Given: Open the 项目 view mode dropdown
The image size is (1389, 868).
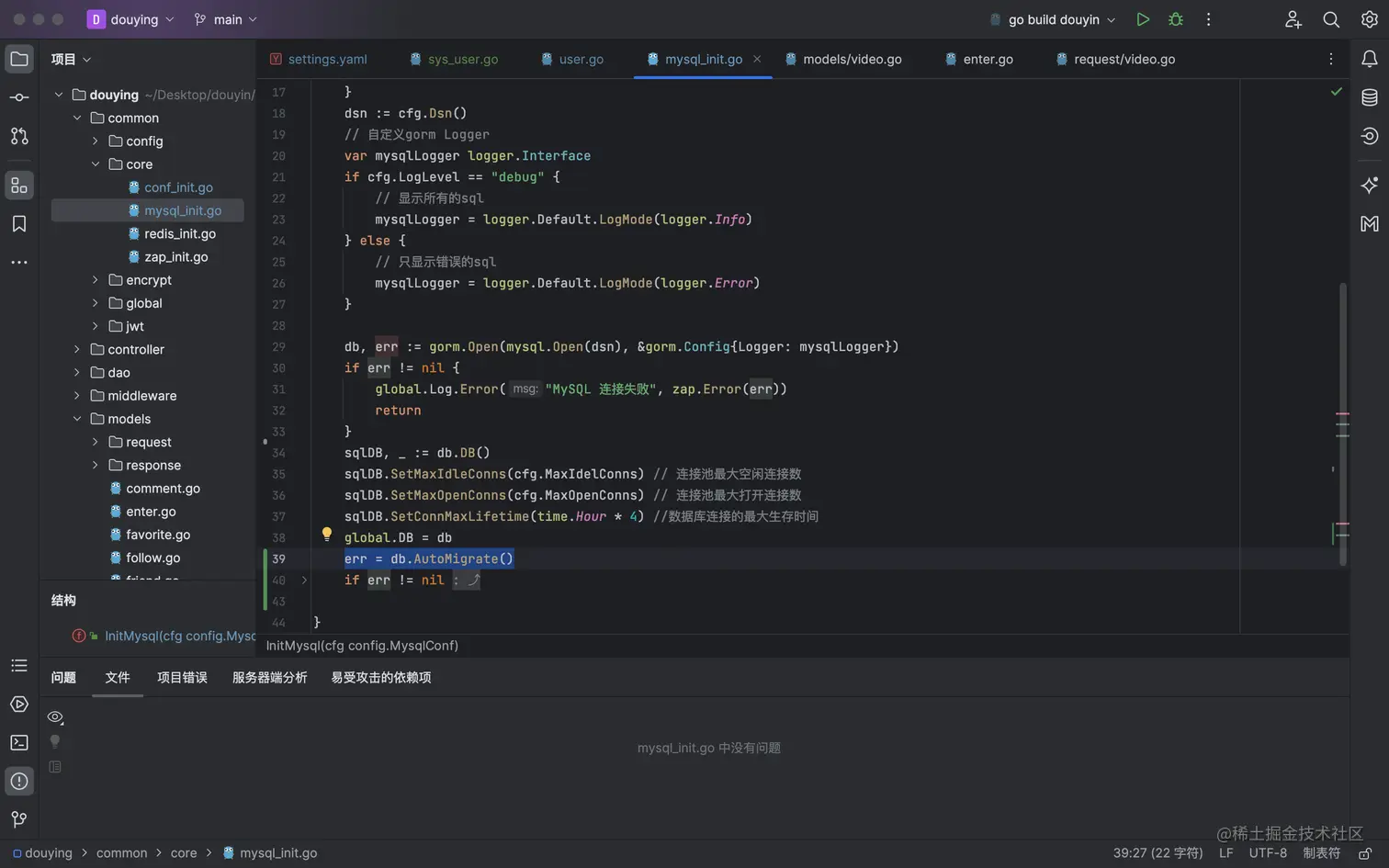Looking at the screenshot, I should [72, 59].
